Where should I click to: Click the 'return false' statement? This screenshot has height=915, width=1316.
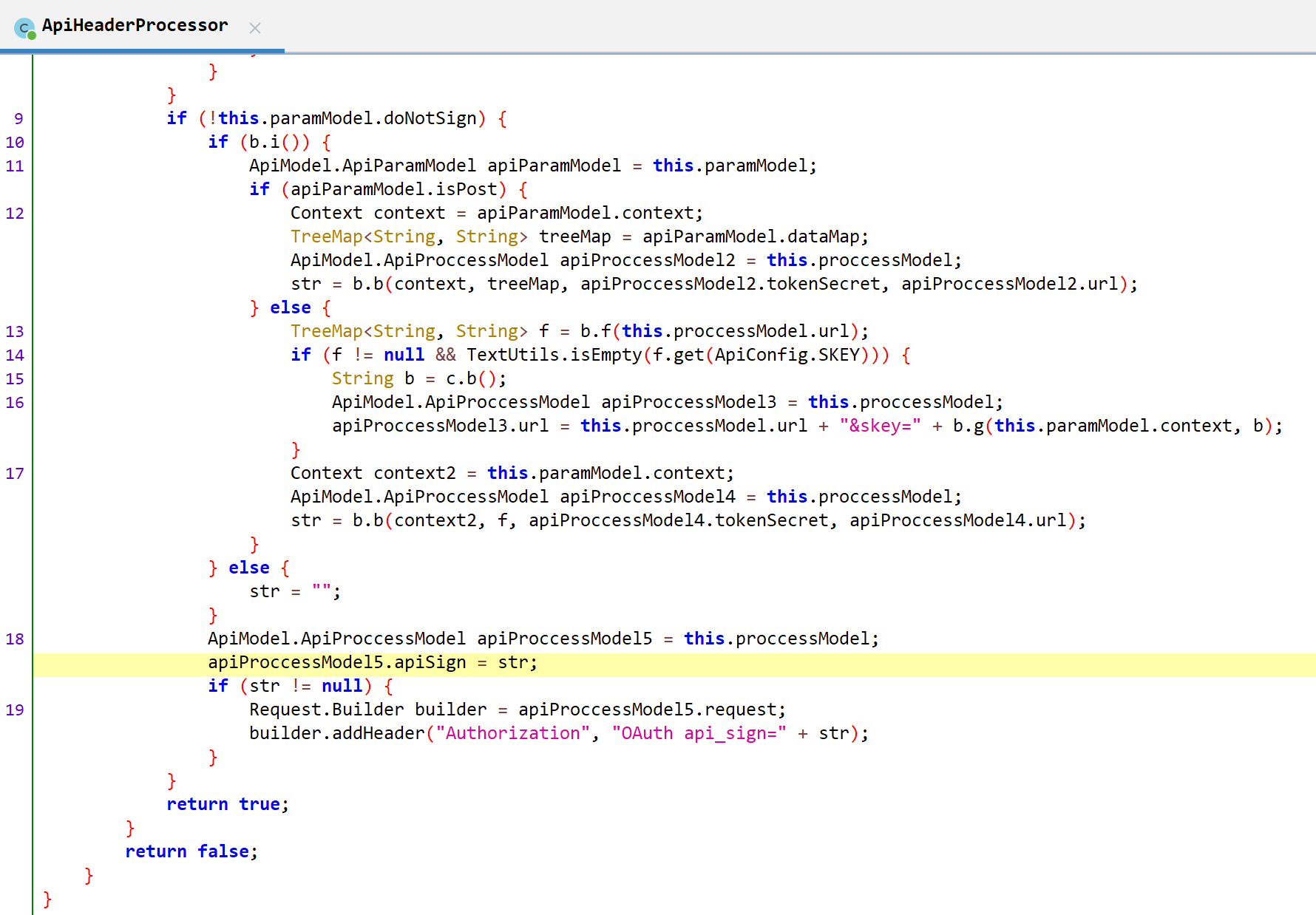coord(191,851)
